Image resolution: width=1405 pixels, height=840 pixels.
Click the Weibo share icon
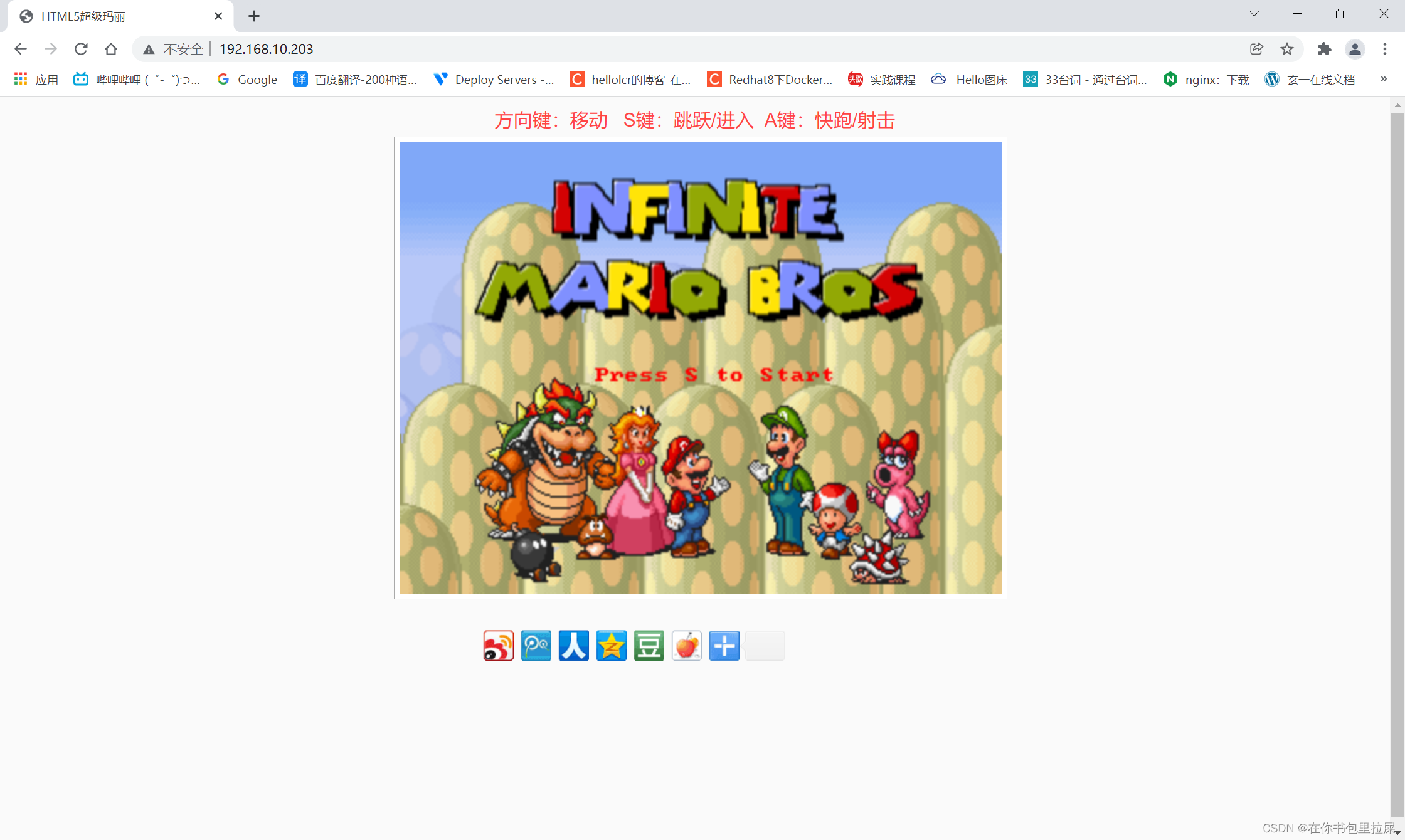coord(498,646)
